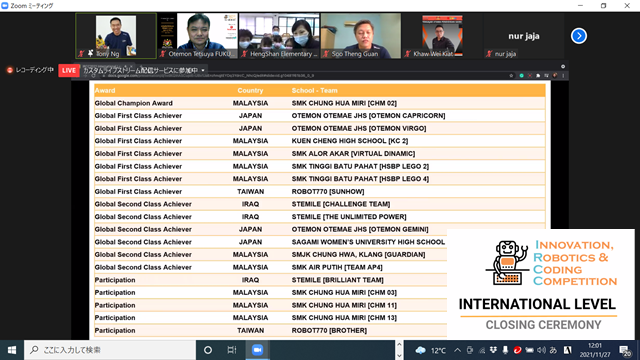
Task: Click 'SMK TINGGI BATU PAHAT [HSBP LEGO 4]' cell
Action: (x=360, y=179)
